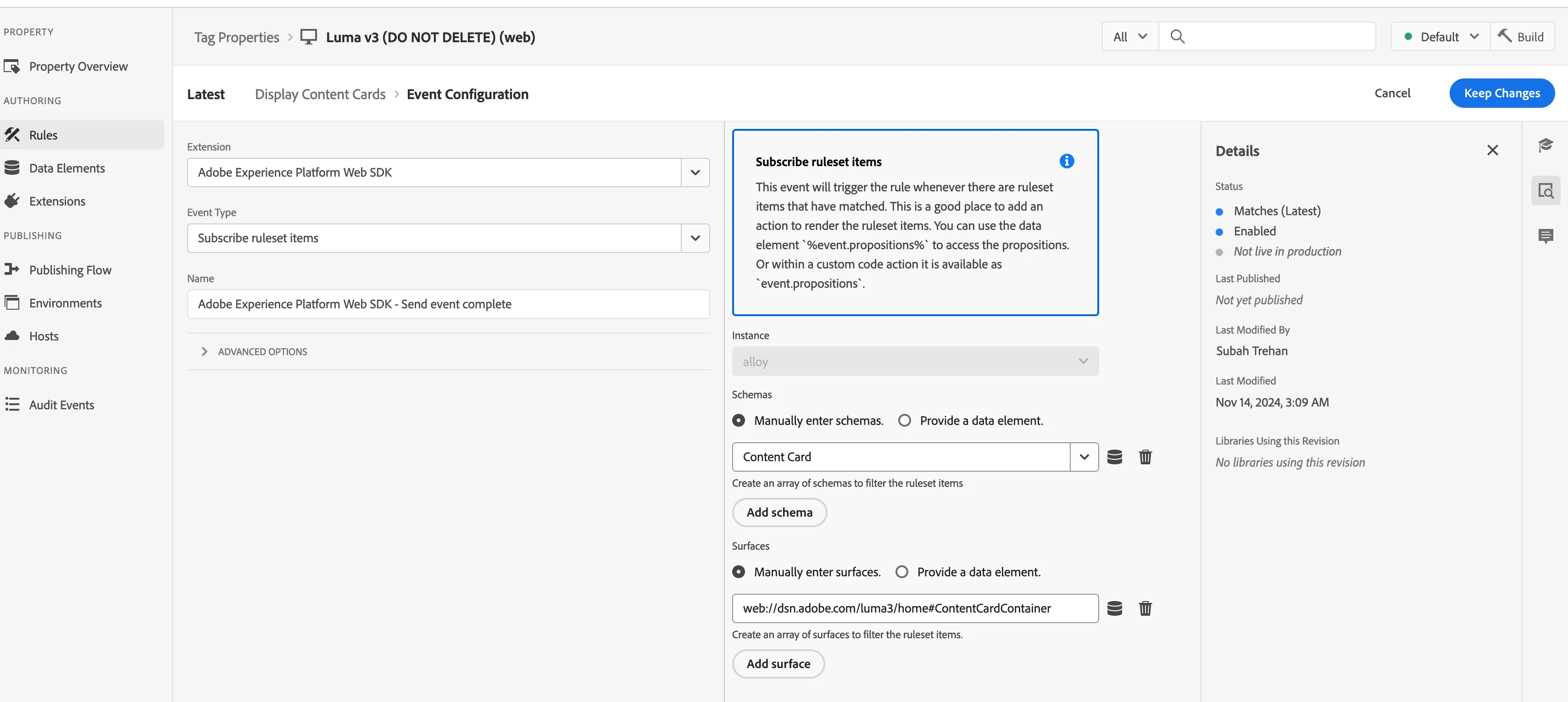Screen dimensions: 1568x702
Task: Select Provide a data element for Surfaces
Action: pos(902,572)
